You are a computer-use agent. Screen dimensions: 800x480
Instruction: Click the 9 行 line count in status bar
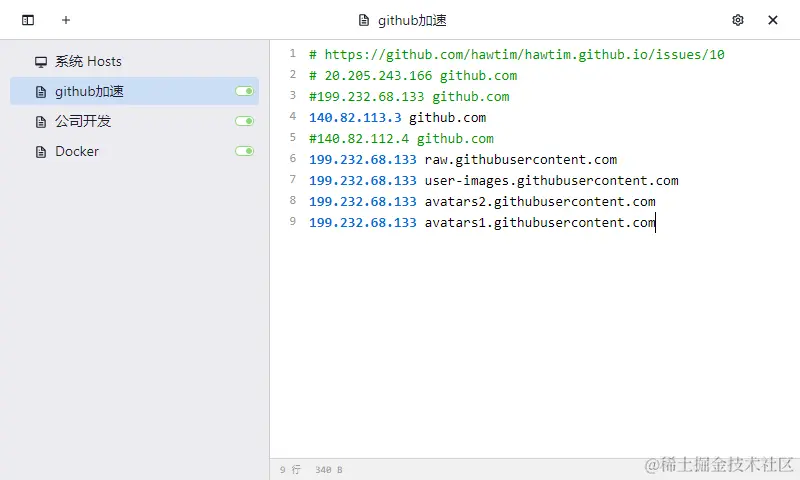point(290,470)
